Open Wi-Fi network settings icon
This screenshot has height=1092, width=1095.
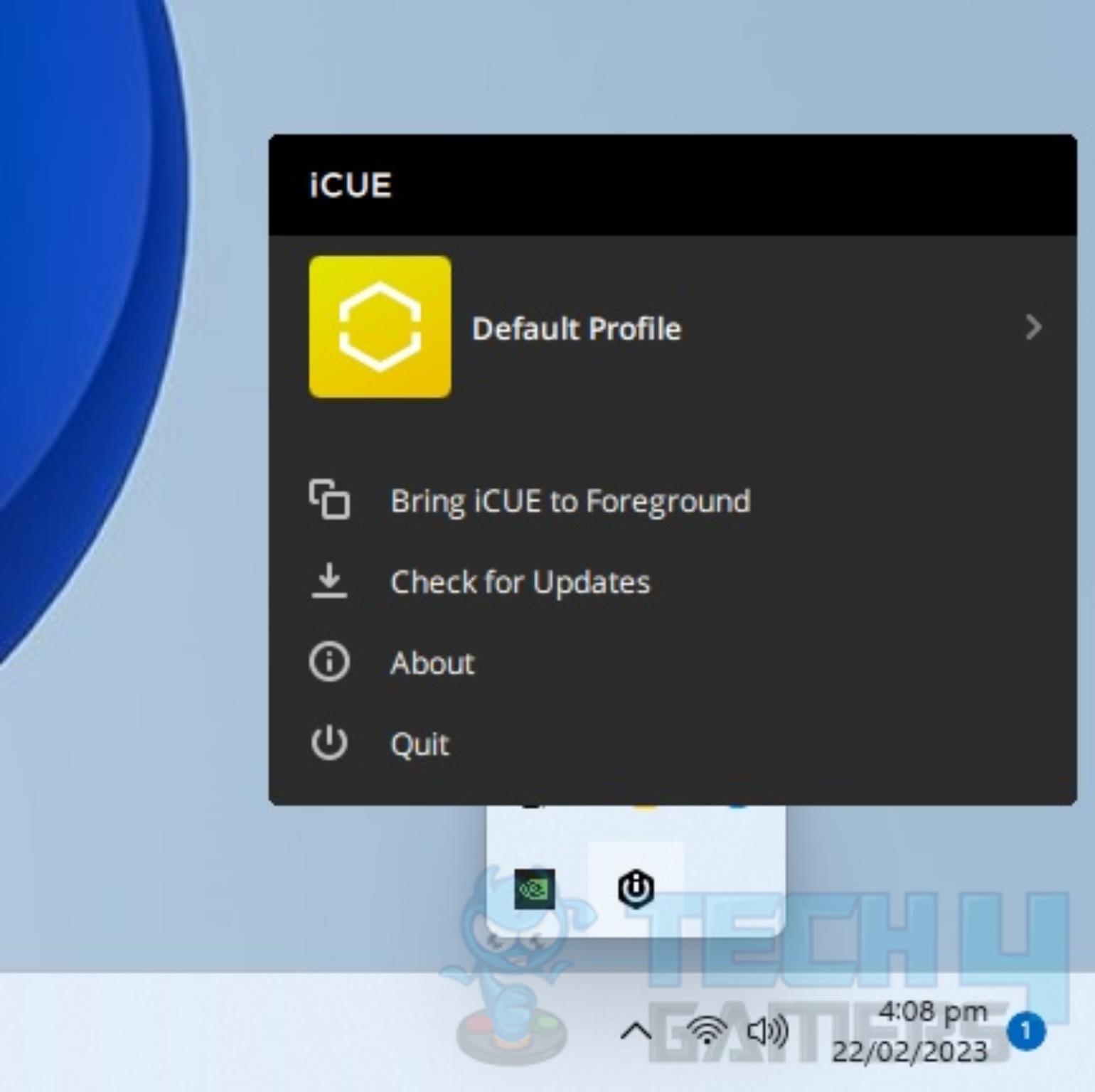pyautogui.click(x=706, y=1031)
